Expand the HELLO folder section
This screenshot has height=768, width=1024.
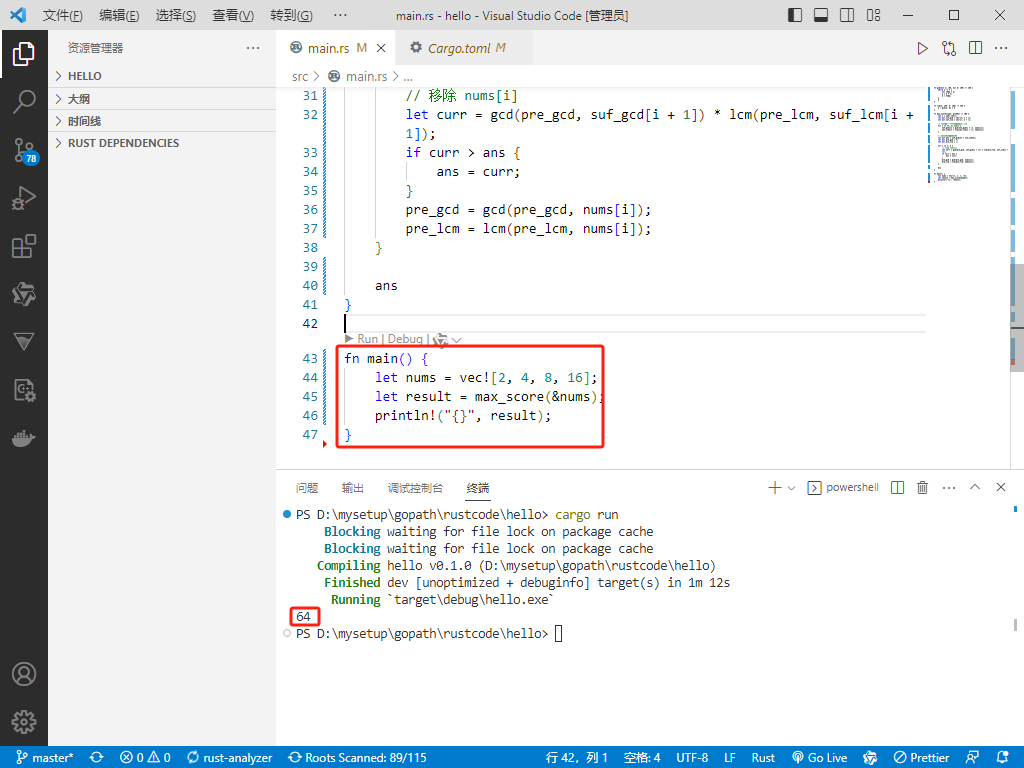coord(162,76)
